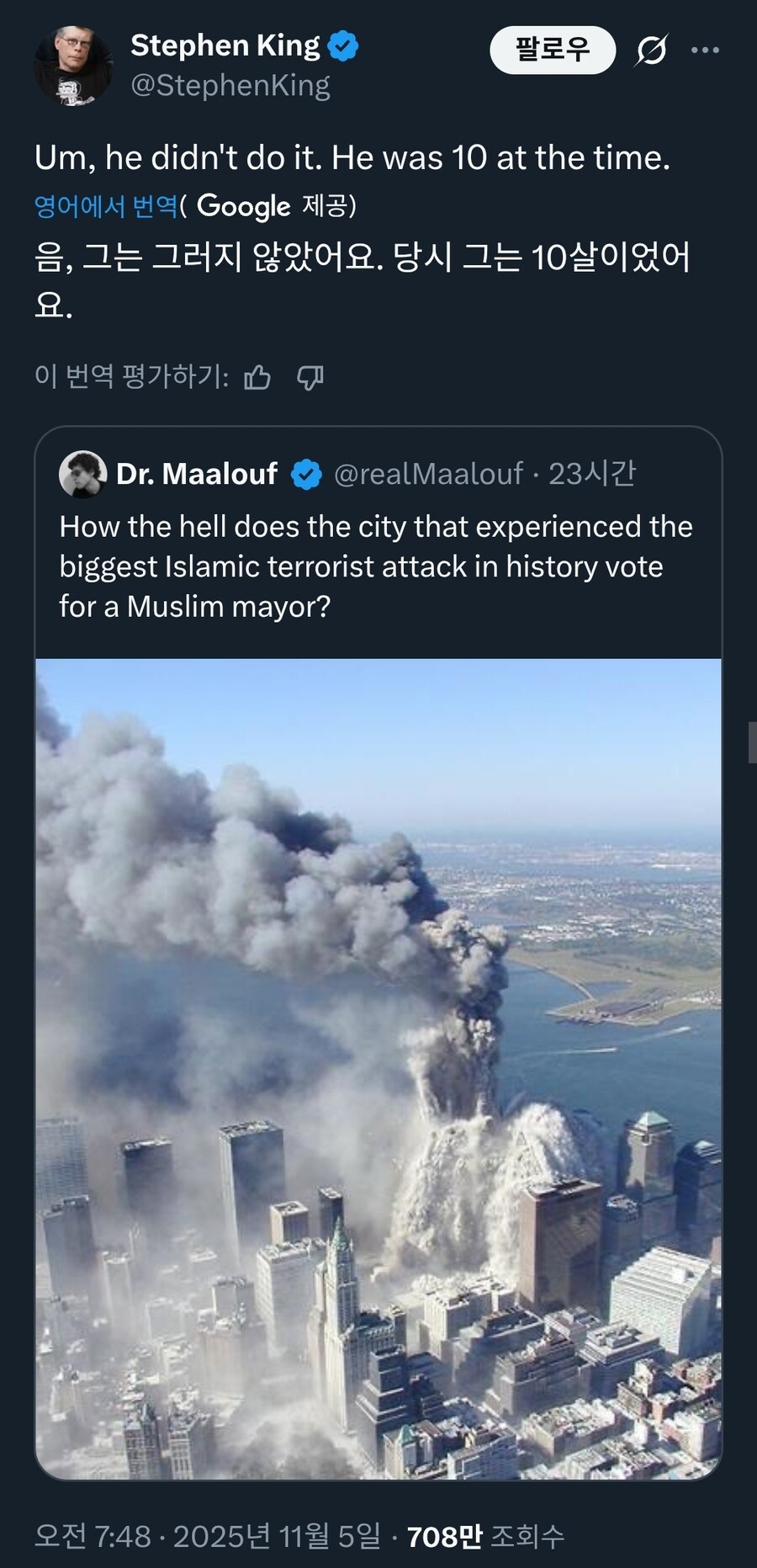Tap the Grok slash icon
757x1568 pixels.
652,50
